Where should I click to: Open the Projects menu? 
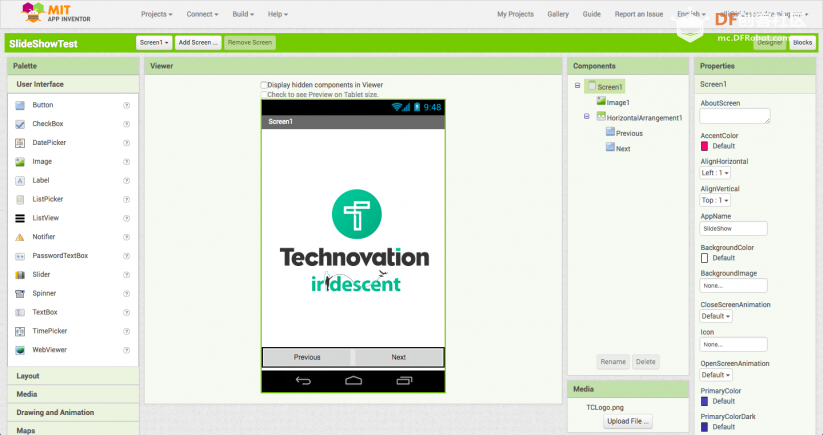(156, 14)
